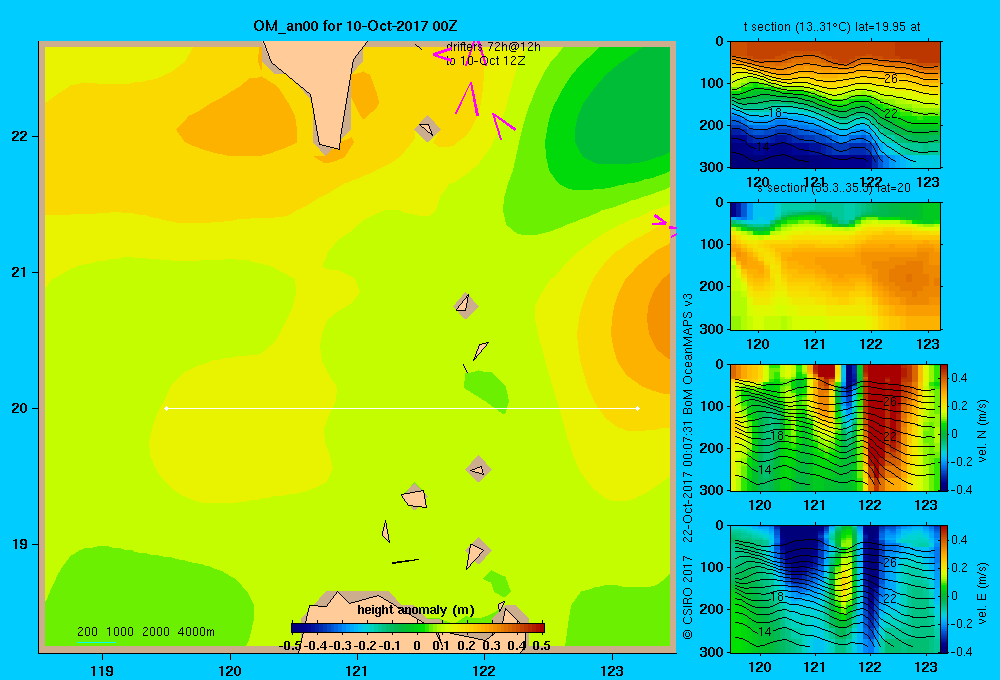Open the temperature section plot
This screenshot has height=680, width=1000.
(x=835, y=105)
